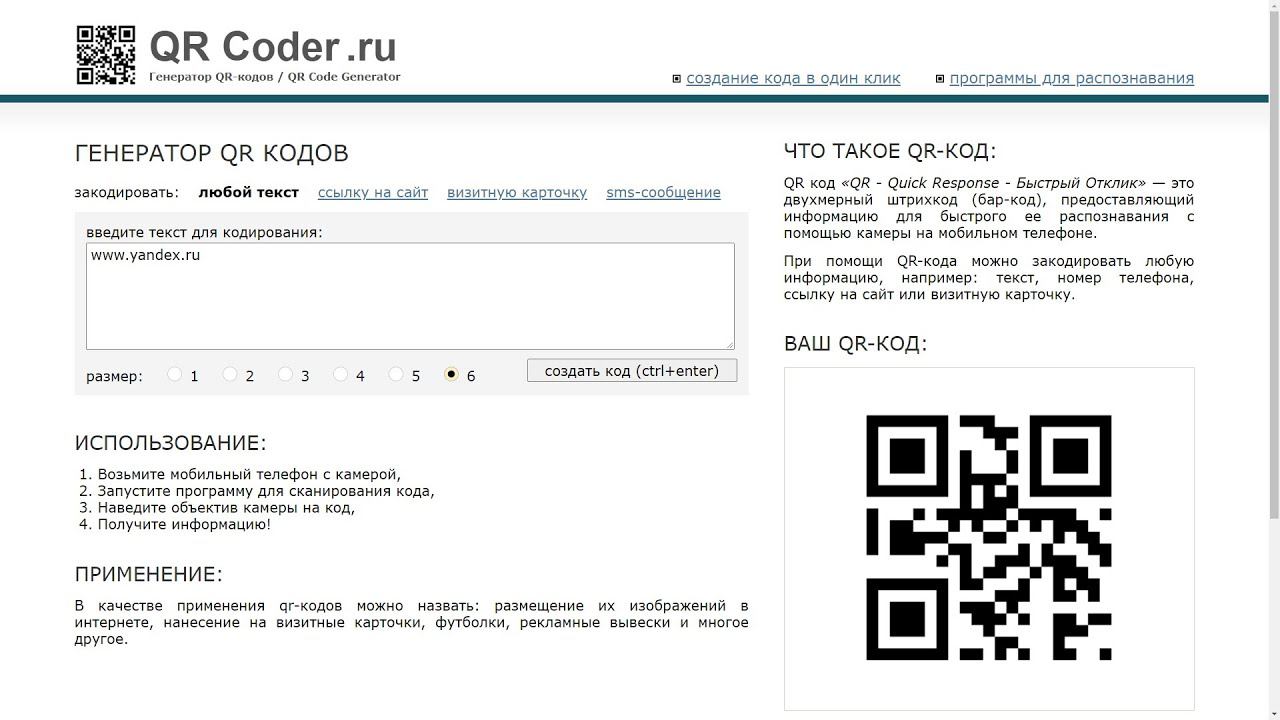Click the QR Coder.ru site title
Screen dimensions: 1280x720
[273, 47]
